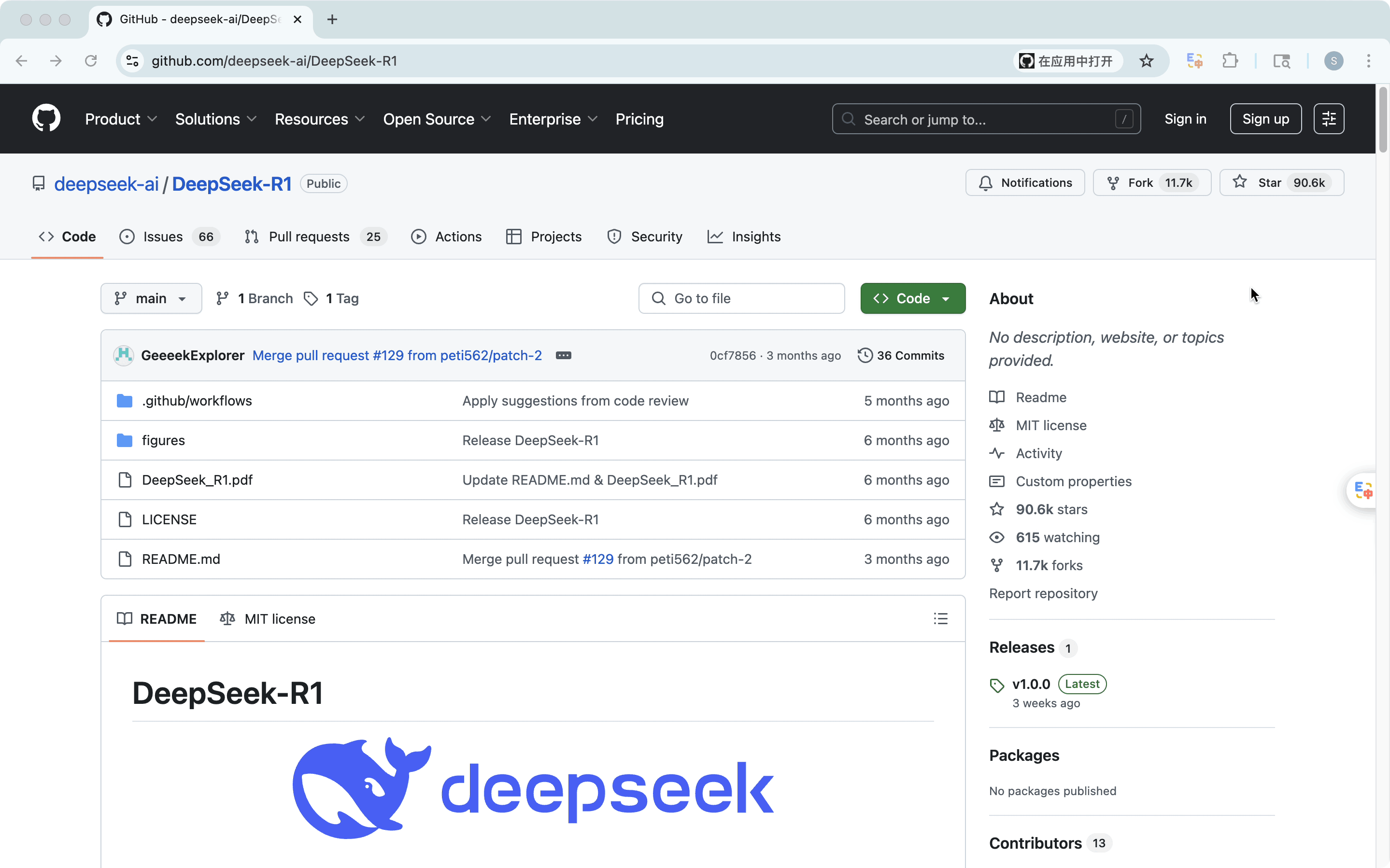Click the Sign up button
Screen dimensions: 1390x868
(x=1265, y=119)
